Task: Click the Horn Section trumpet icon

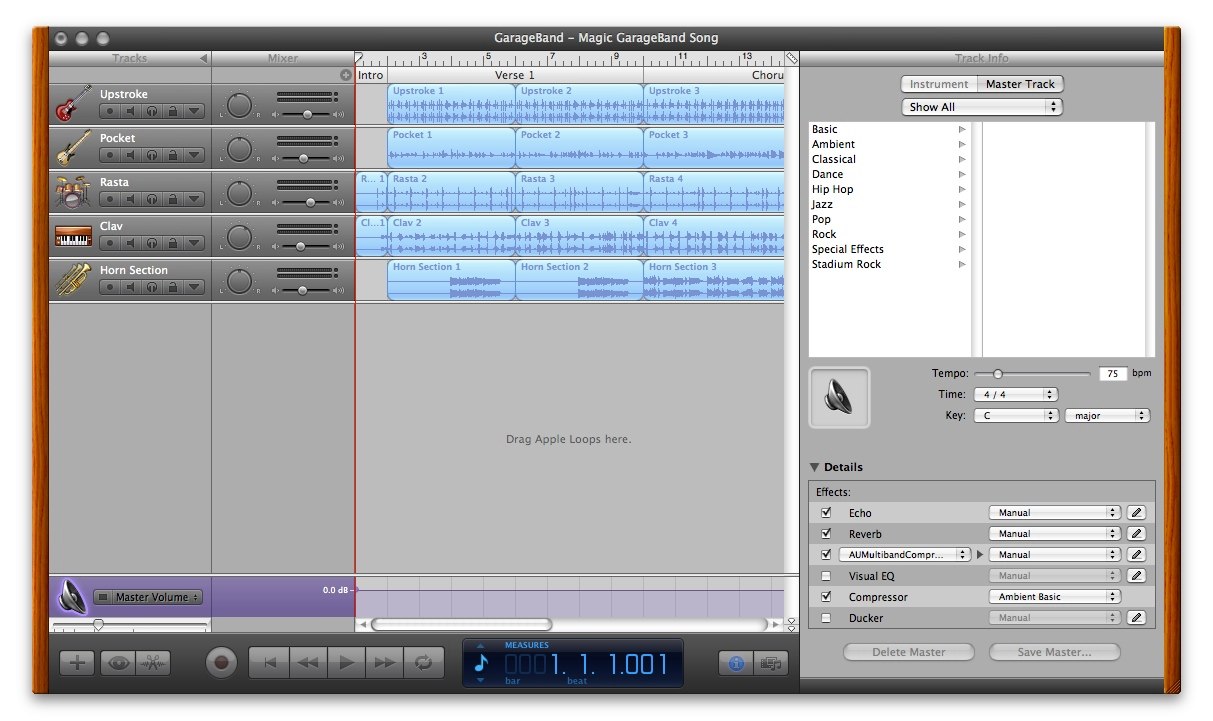Action: [73, 280]
